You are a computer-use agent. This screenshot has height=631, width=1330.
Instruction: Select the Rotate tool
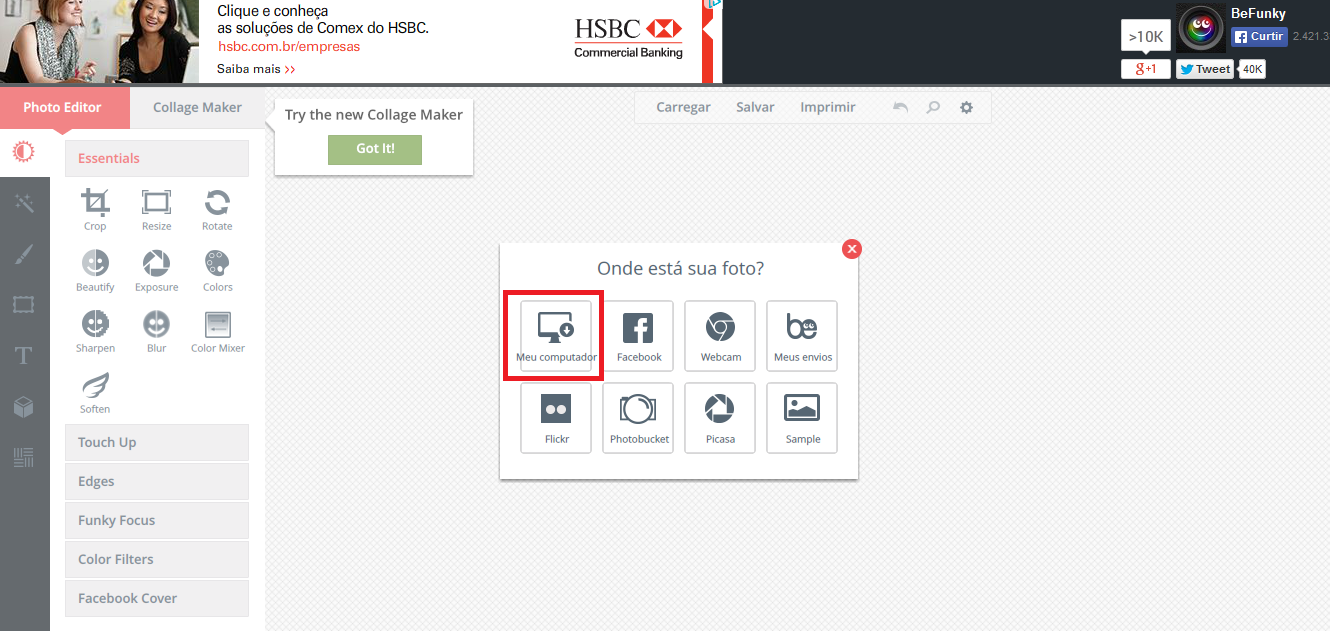[x=217, y=210]
